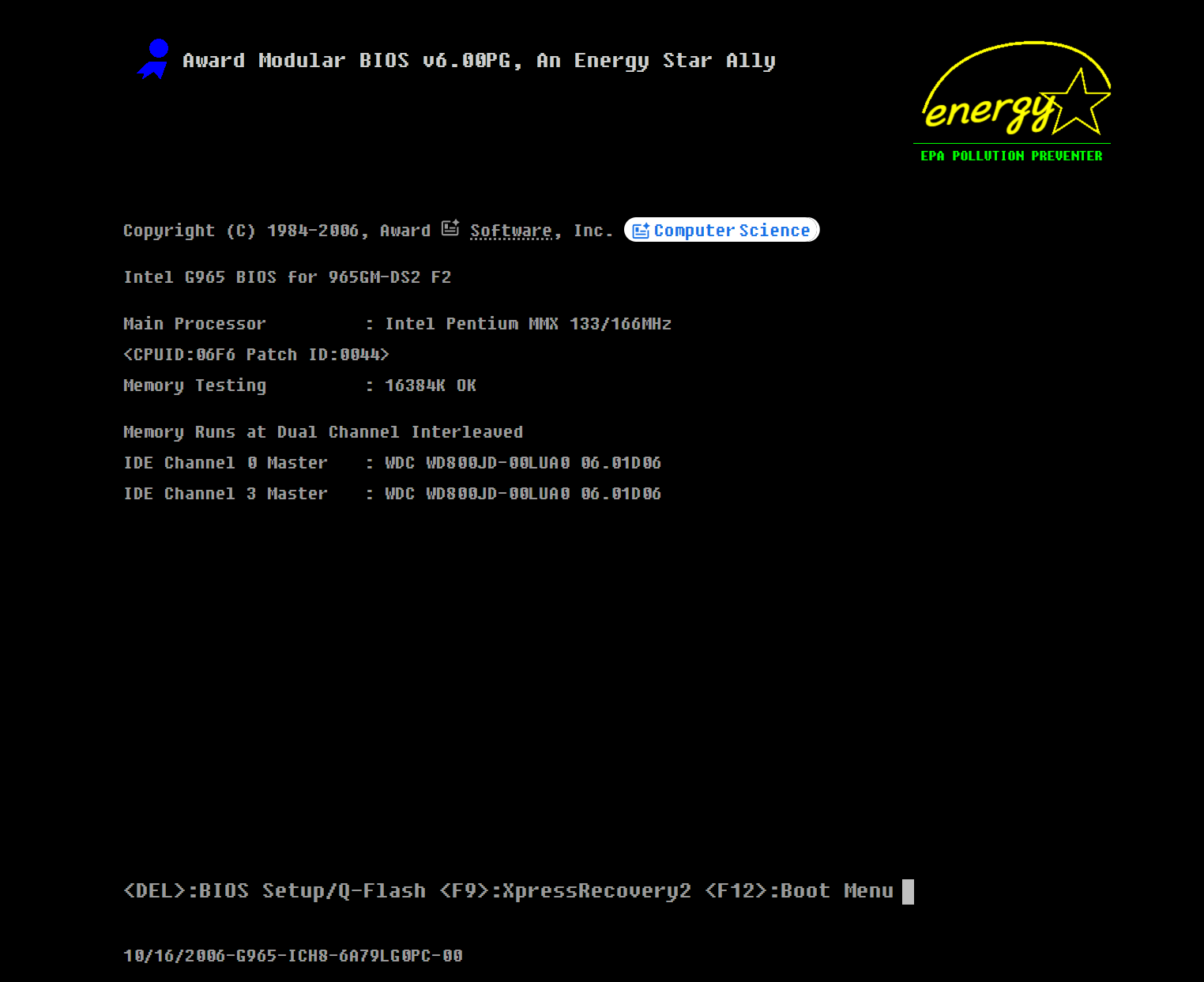This screenshot has width=1204, height=982.
Task: Click the Memory Runs at Dual Channel line
Action: pos(323,432)
